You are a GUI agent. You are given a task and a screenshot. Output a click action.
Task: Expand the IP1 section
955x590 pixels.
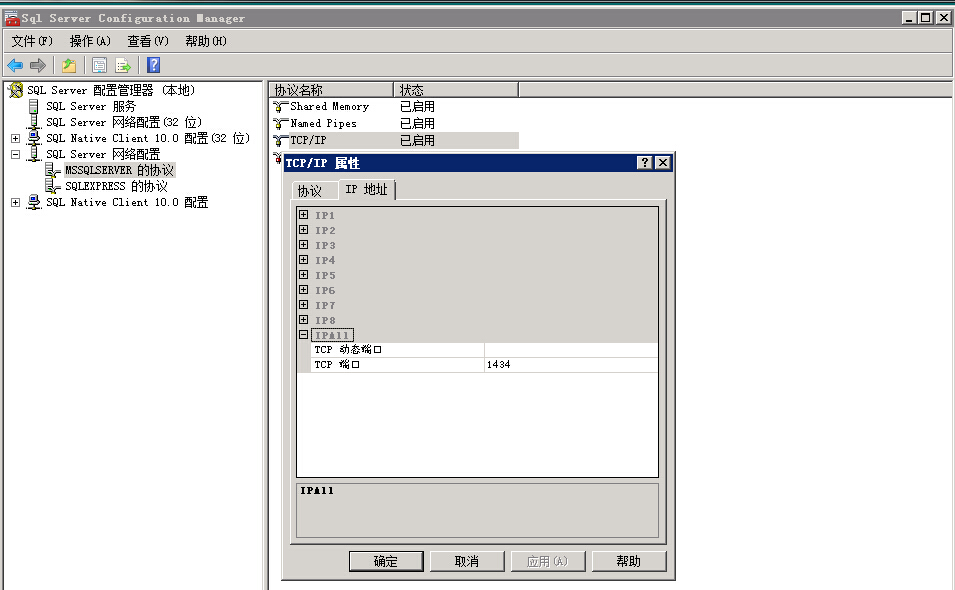303,214
